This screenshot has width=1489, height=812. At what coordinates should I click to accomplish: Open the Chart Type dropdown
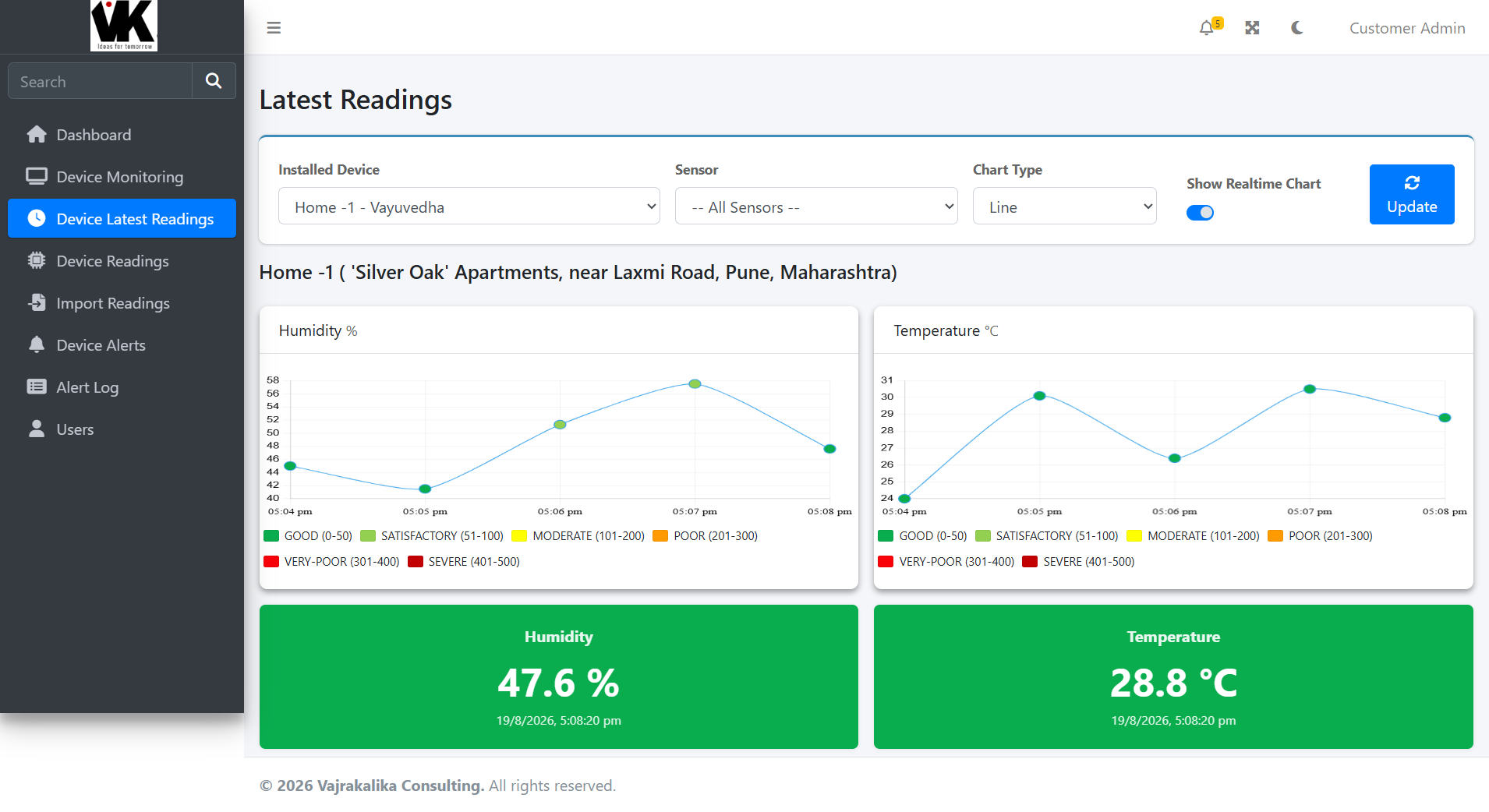pos(1065,207)
